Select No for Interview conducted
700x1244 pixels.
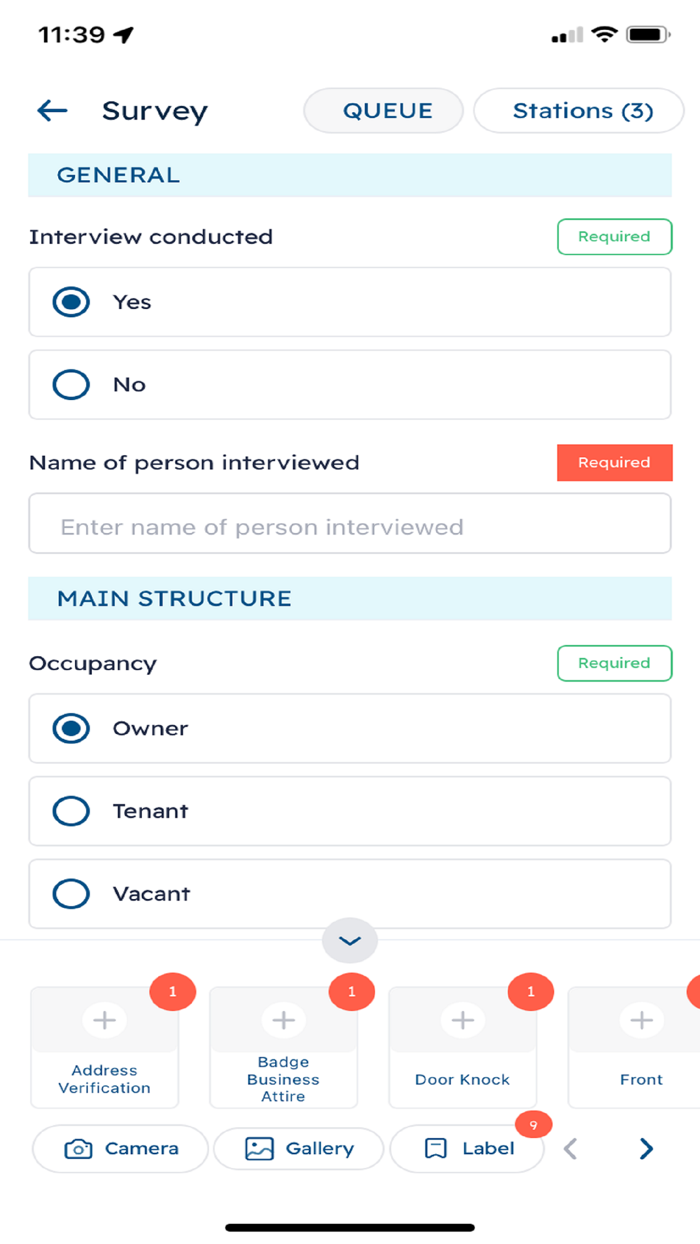coord(71,384)
